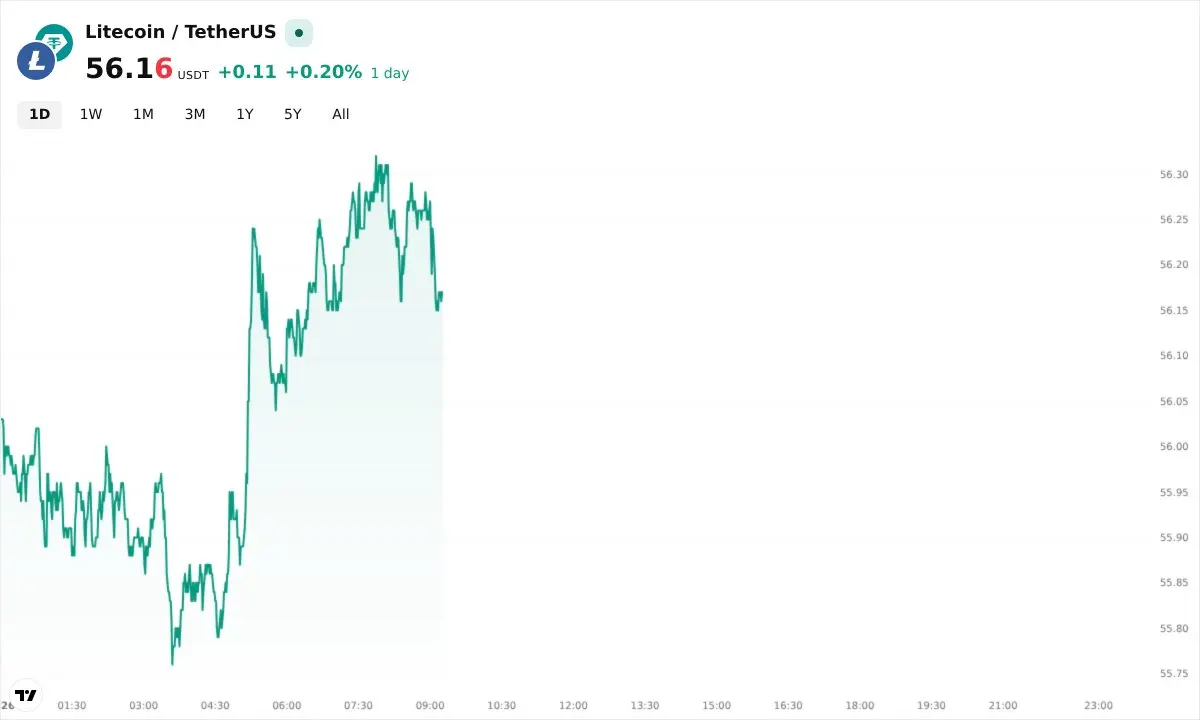Open the Litecoin / TetherUS symbol title

coord(180,32)
